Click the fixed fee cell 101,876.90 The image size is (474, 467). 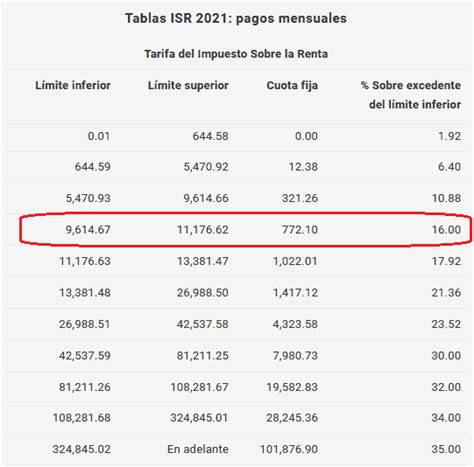289,449
